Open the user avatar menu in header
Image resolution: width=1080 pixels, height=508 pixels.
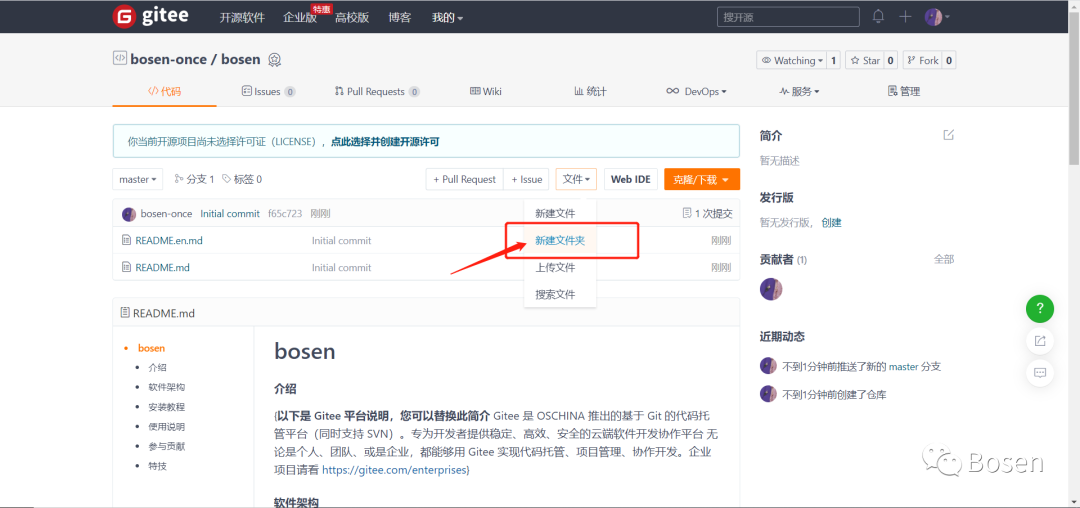[x=937, y=17]
